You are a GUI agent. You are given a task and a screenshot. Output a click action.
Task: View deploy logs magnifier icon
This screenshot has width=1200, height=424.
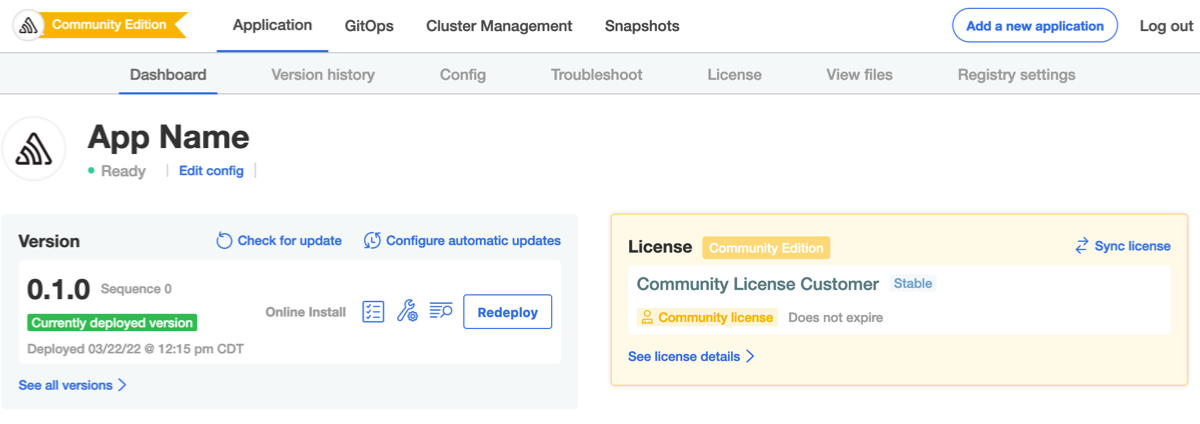tap(441, 312)
